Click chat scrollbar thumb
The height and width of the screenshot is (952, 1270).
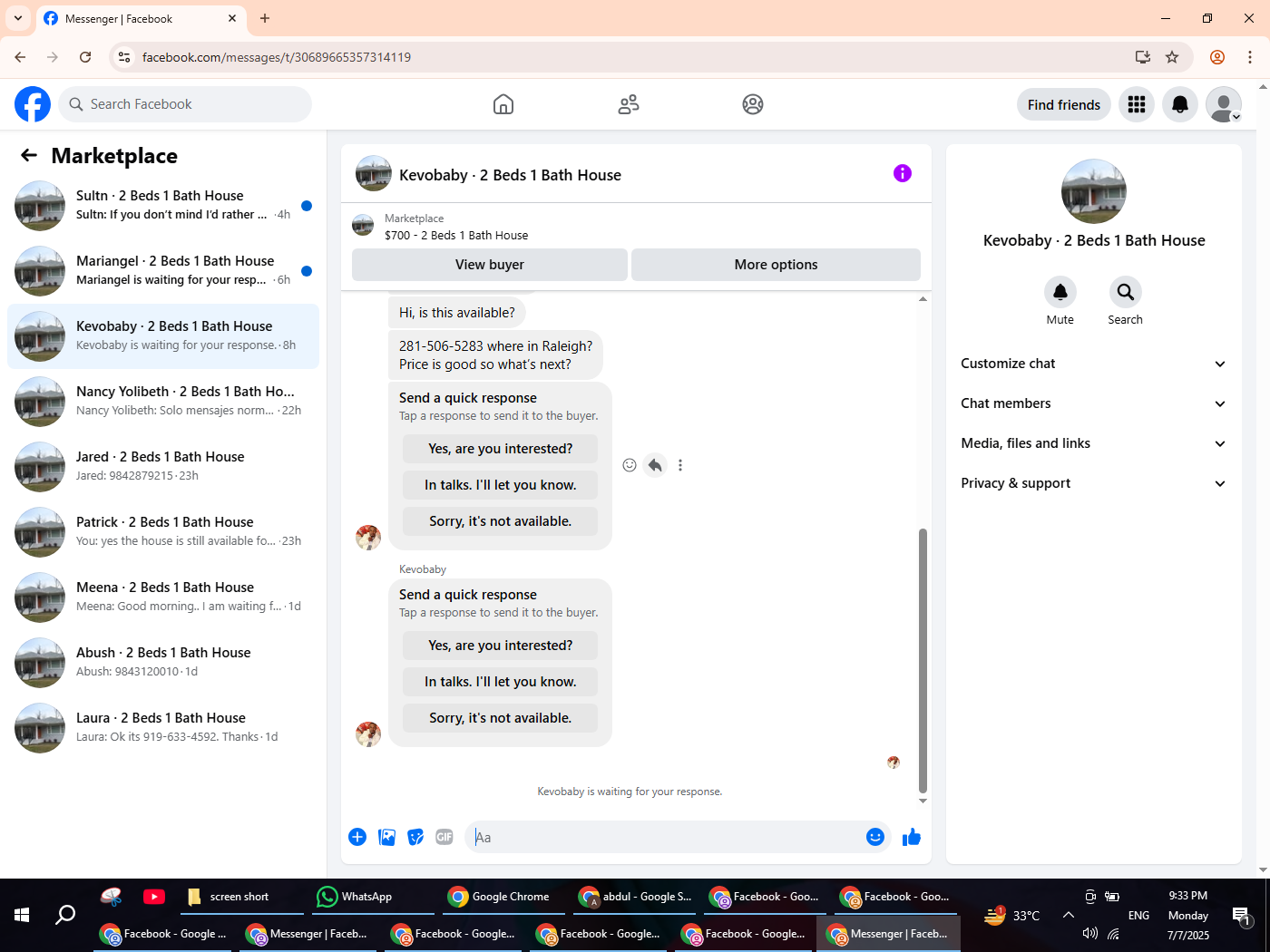point(923,660)
